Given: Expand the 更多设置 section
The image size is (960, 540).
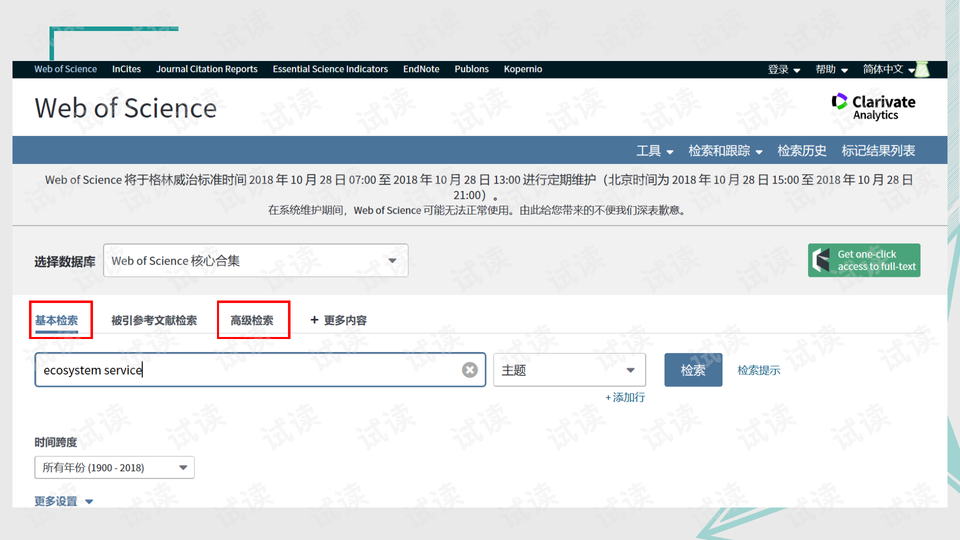Looking at the screenshot, I should click(x=64, y=501).
